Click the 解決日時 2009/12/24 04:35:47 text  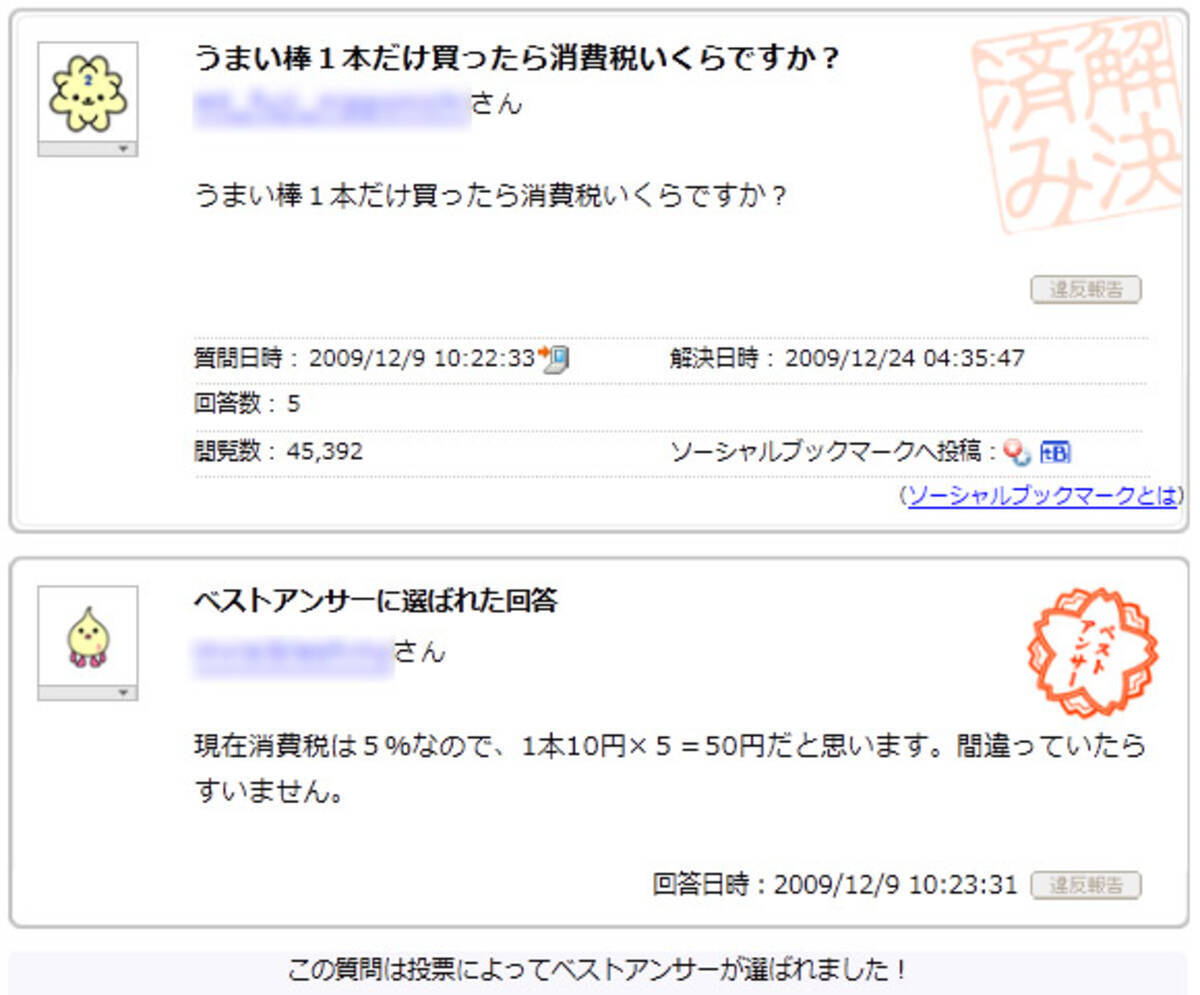point(848,358)
